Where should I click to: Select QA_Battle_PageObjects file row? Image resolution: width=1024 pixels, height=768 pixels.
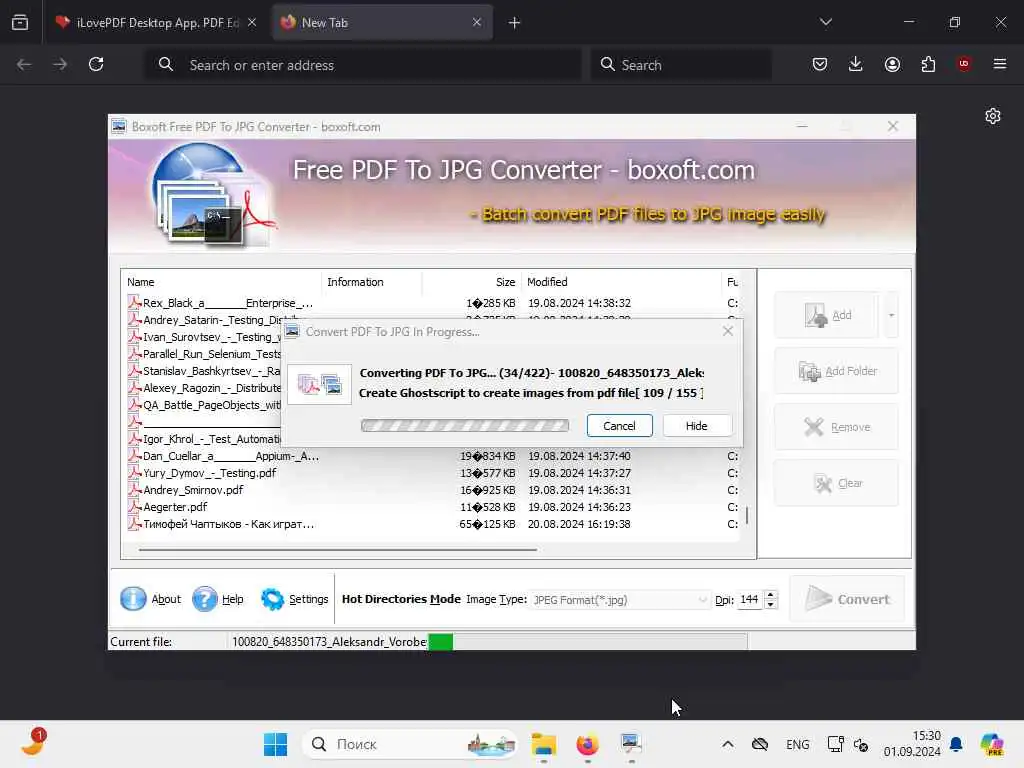click(204, 405)
